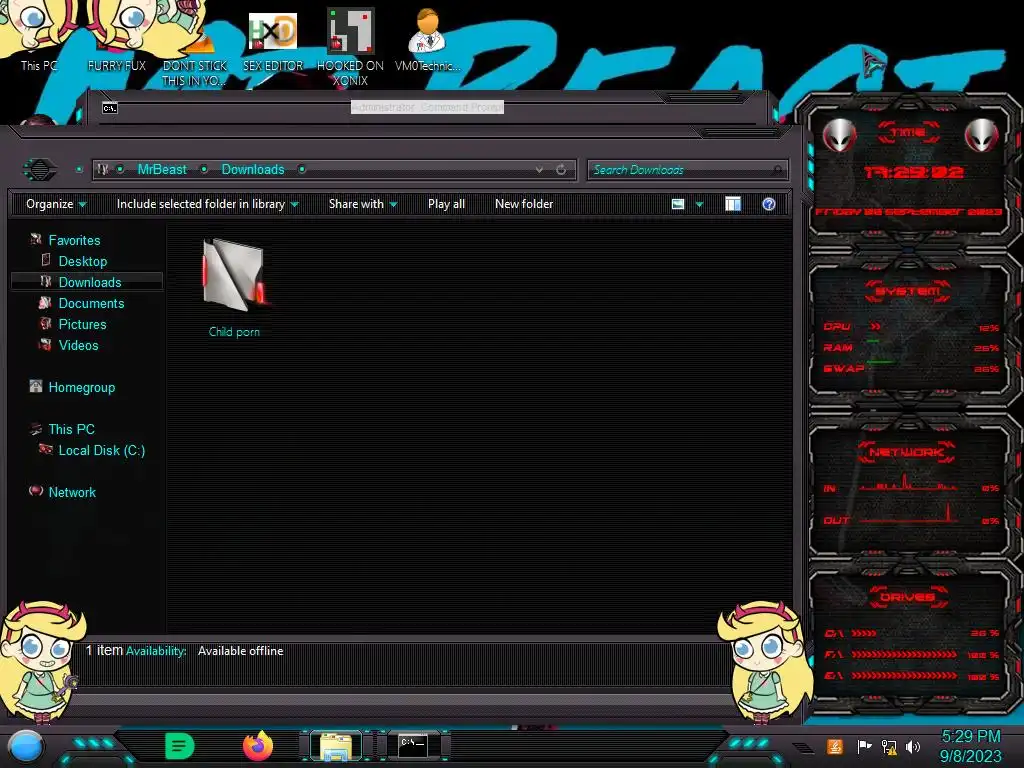The height and width of the screenshot is (768, 1024).
Task: Open the Share with dropdown
Action: click(x=363, y=204)
